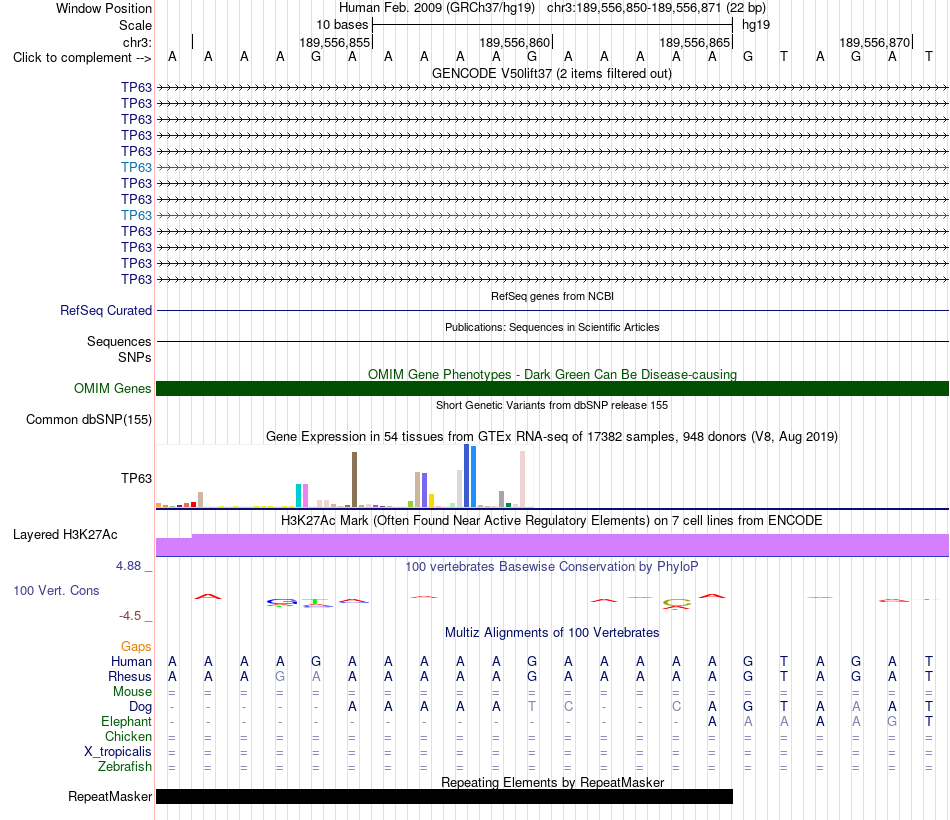Click the faded G in the Rhesus row
The width and height of the screenshot is (950, 820).
point(280,676)
